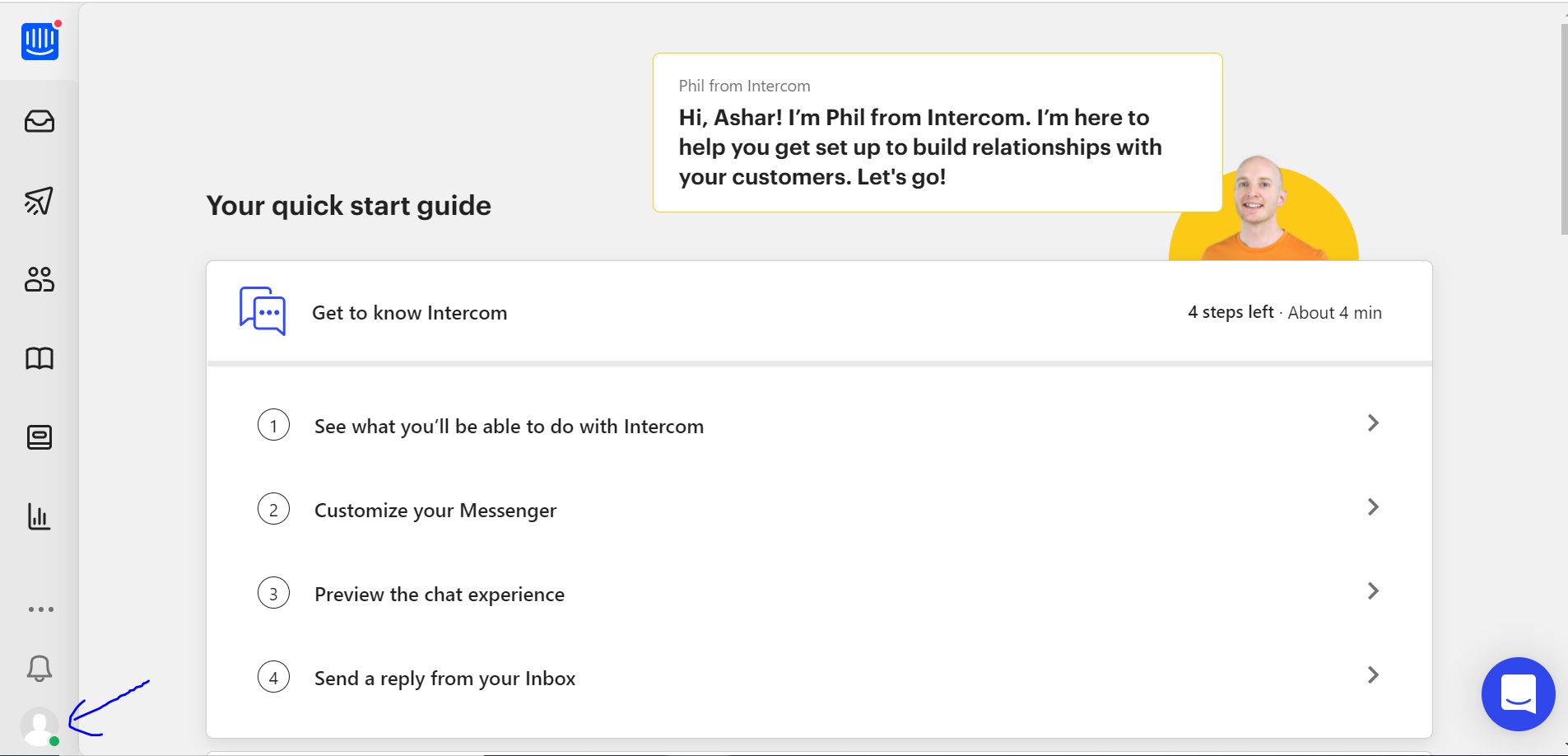Open the Operator sidebar icon
The height and width of the screenshot is (756, 1568).
(x=40, y=437)
